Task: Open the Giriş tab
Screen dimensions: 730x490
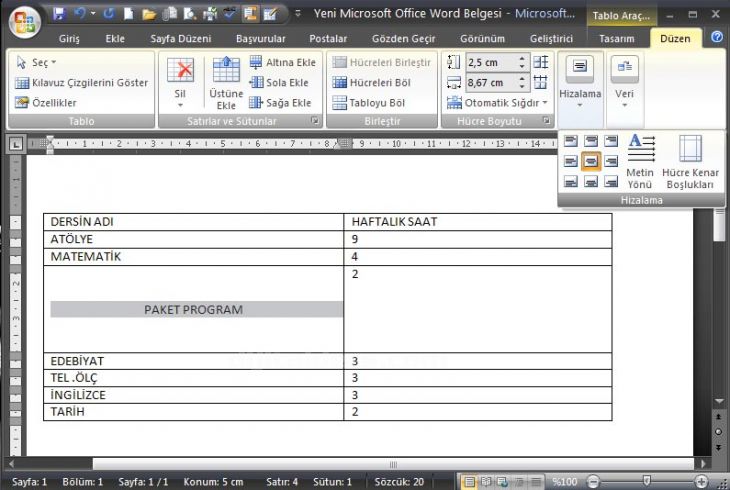Action: tap(69, 39)
